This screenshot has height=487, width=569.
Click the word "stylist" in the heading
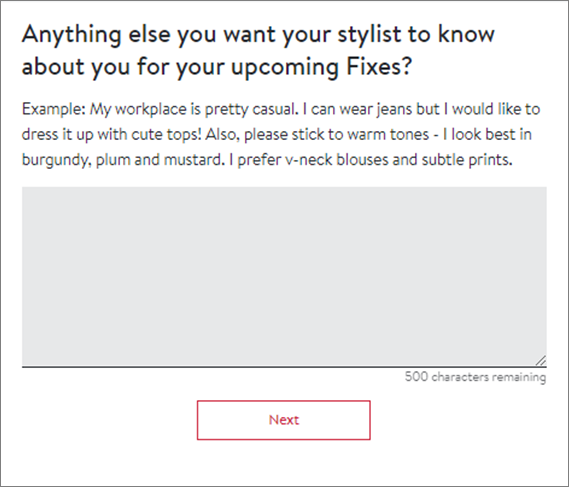(369, 34)
